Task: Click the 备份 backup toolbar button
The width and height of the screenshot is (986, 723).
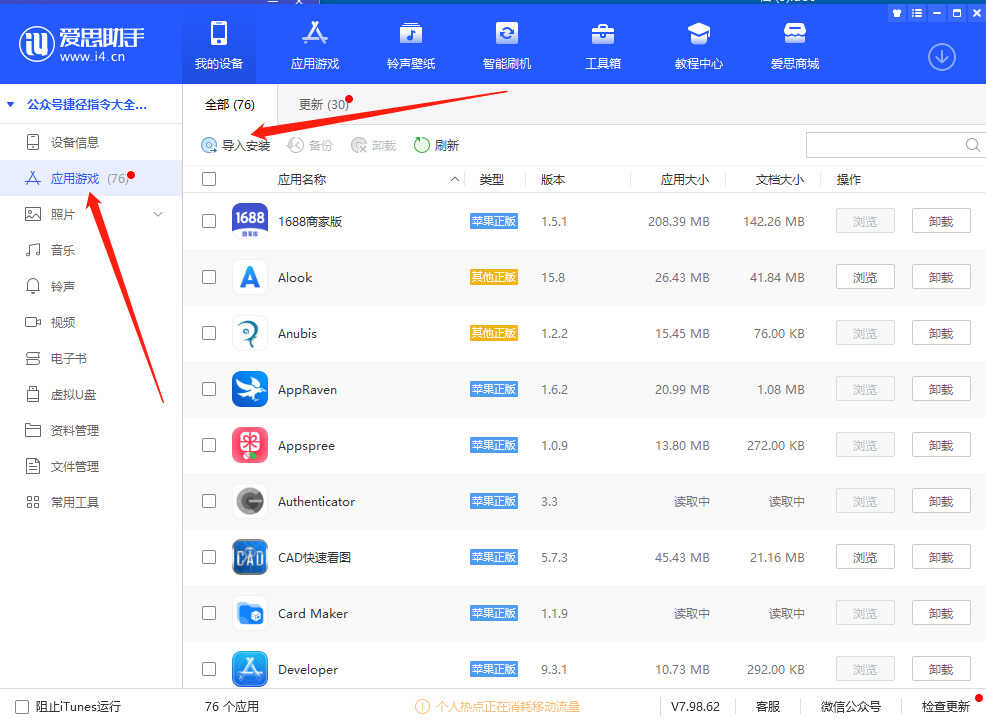Action: pos(309,145)
